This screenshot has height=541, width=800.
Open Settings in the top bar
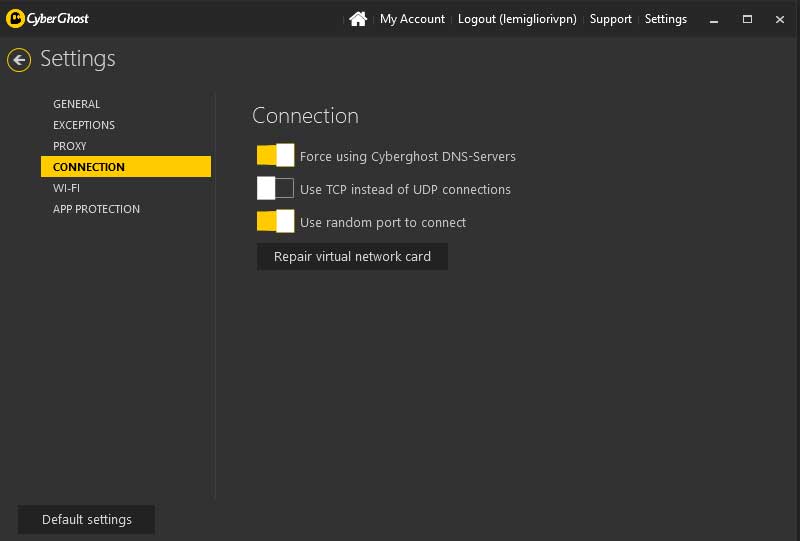pyautogui.click(x=665, y=19)
